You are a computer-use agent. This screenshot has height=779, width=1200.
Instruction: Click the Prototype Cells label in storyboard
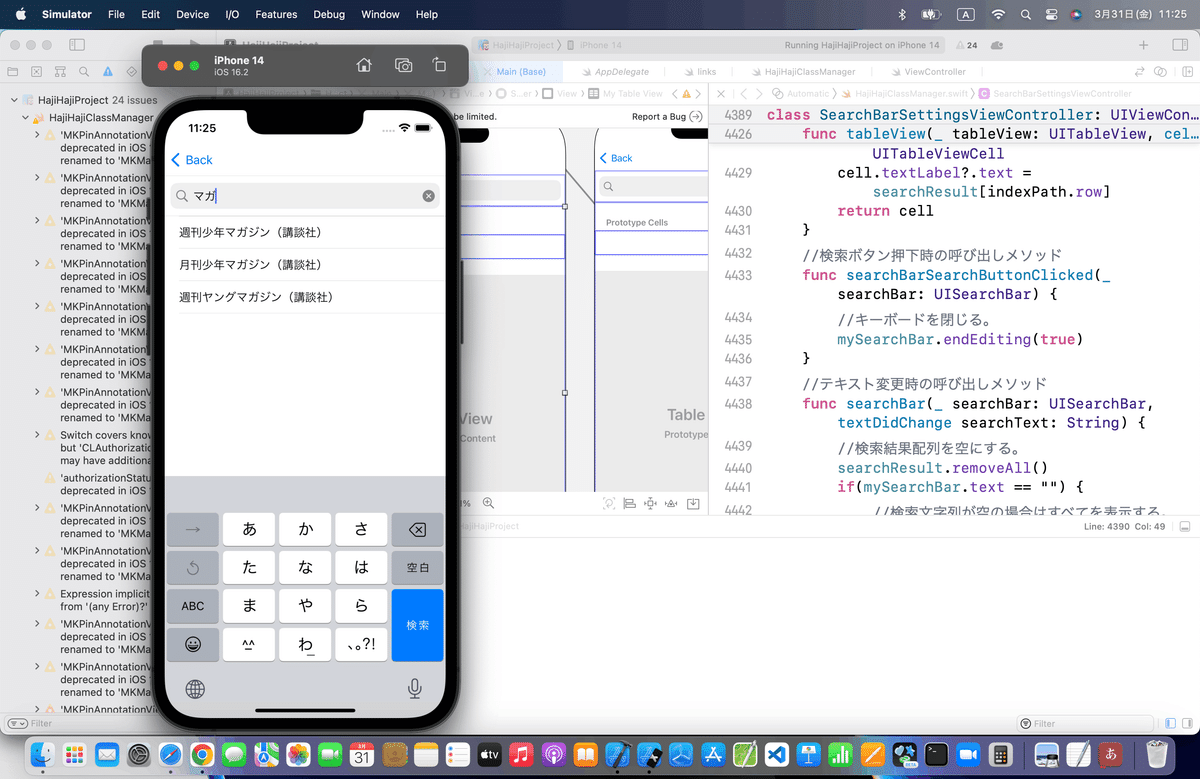point(636,222)
